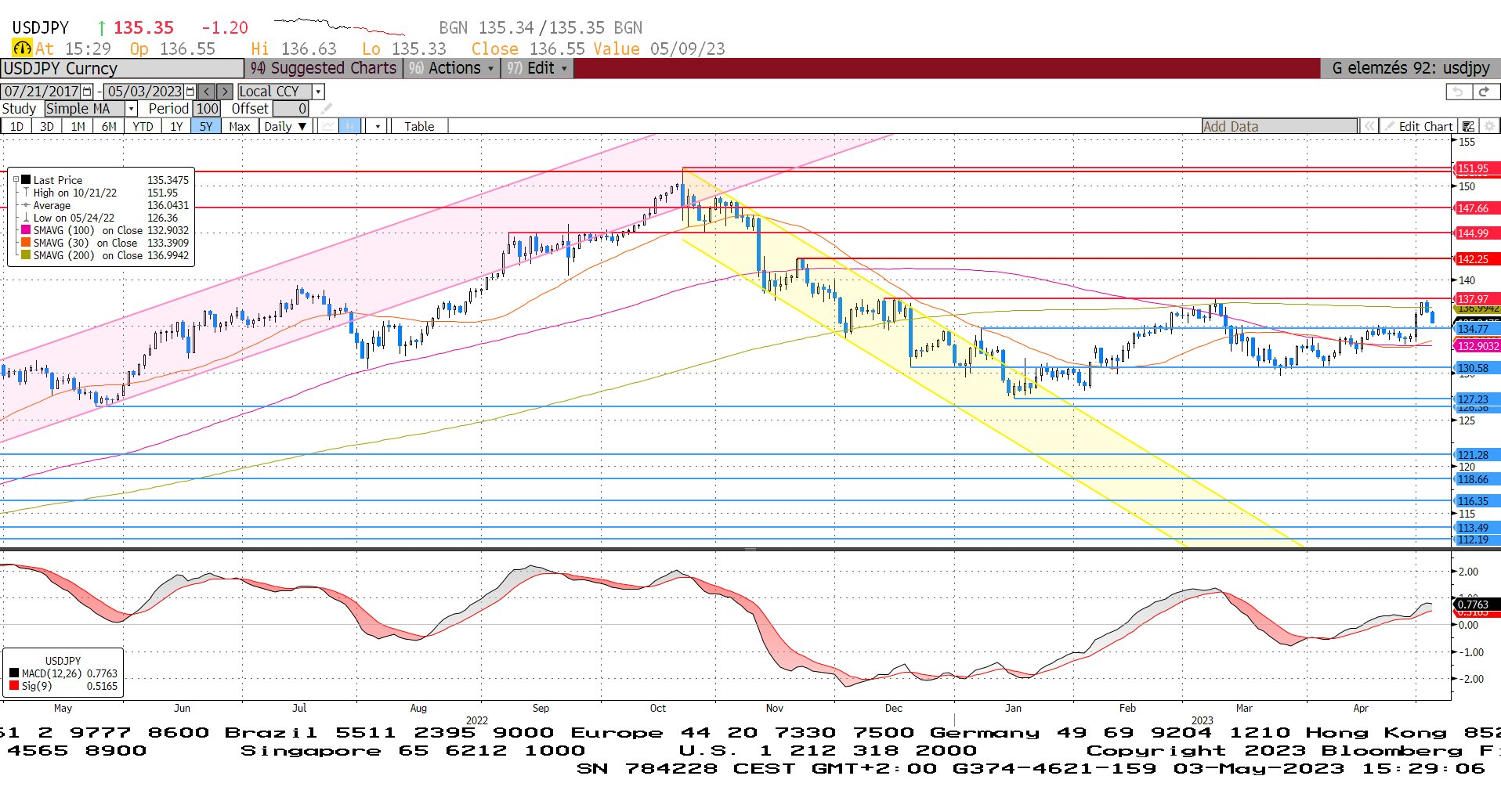Select the 5Y range tab

206,126
